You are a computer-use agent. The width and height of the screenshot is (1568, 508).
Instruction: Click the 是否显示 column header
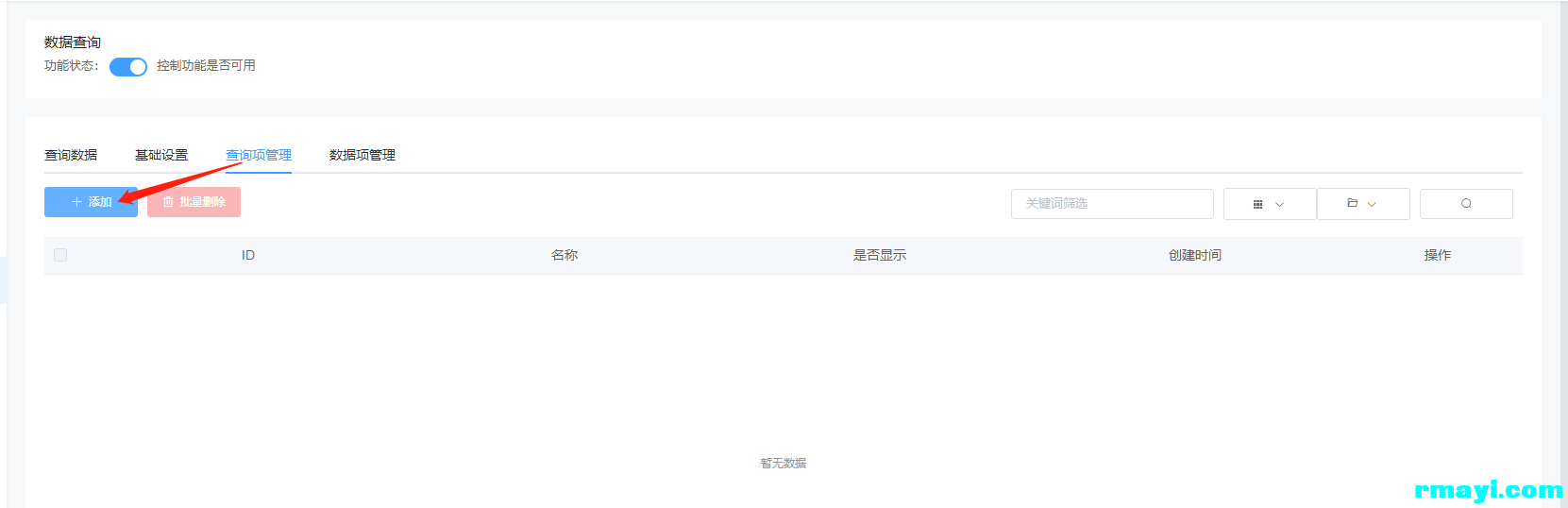tap(880, 255)
